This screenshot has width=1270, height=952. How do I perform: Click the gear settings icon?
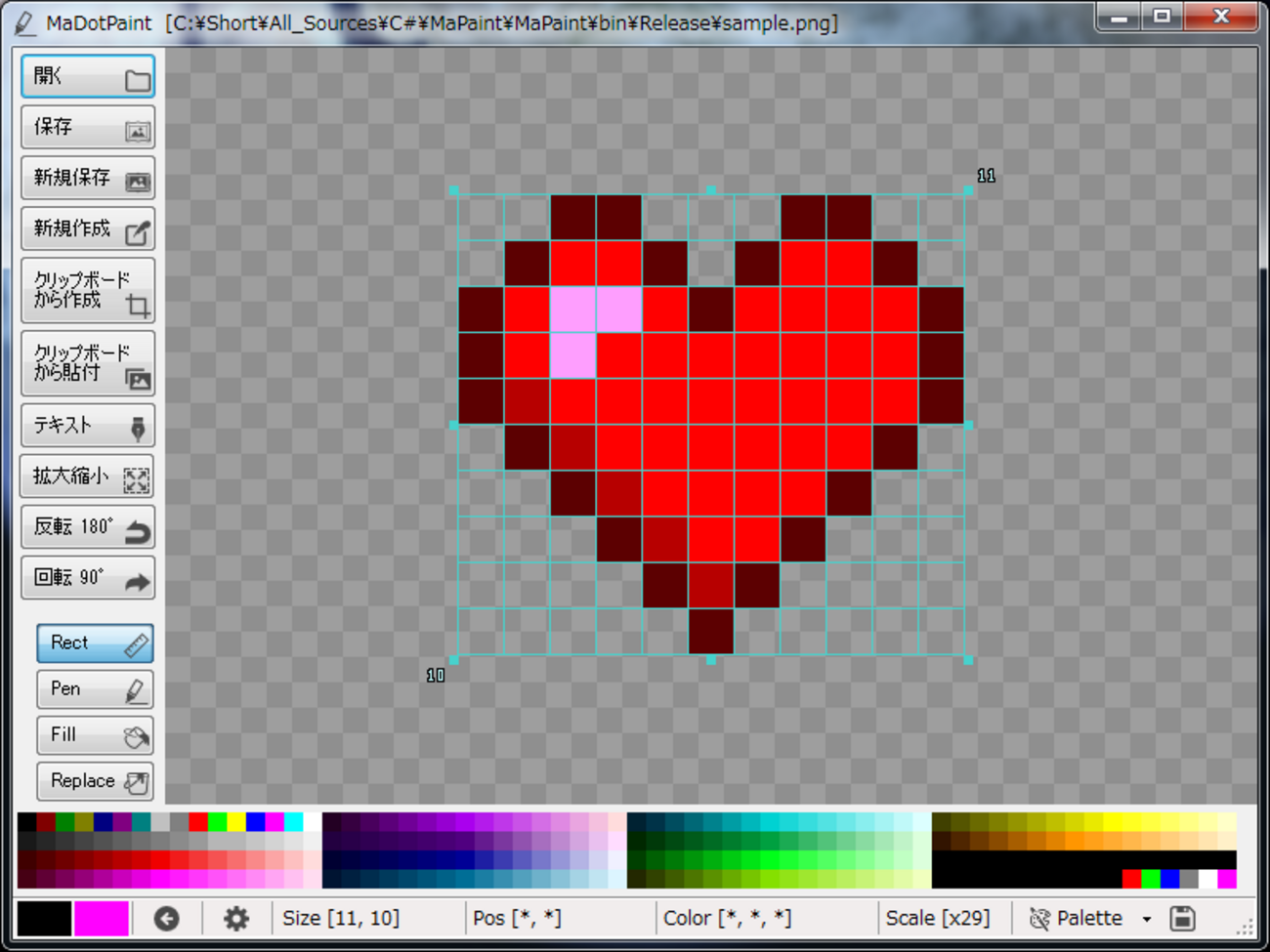(236, 919)
